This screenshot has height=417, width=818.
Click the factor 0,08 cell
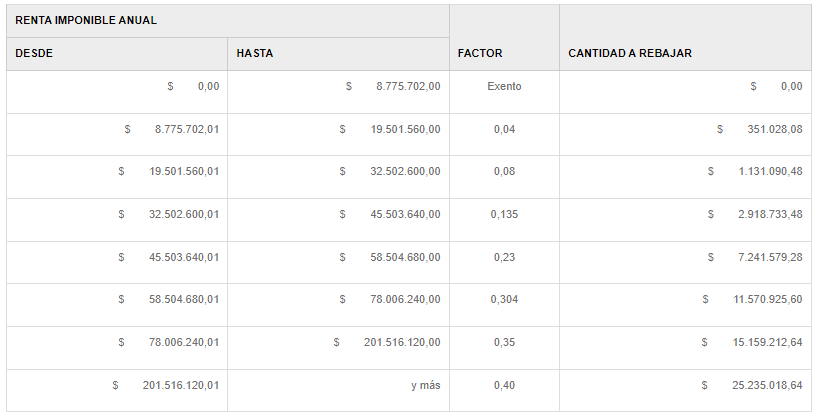pos(504,177)
